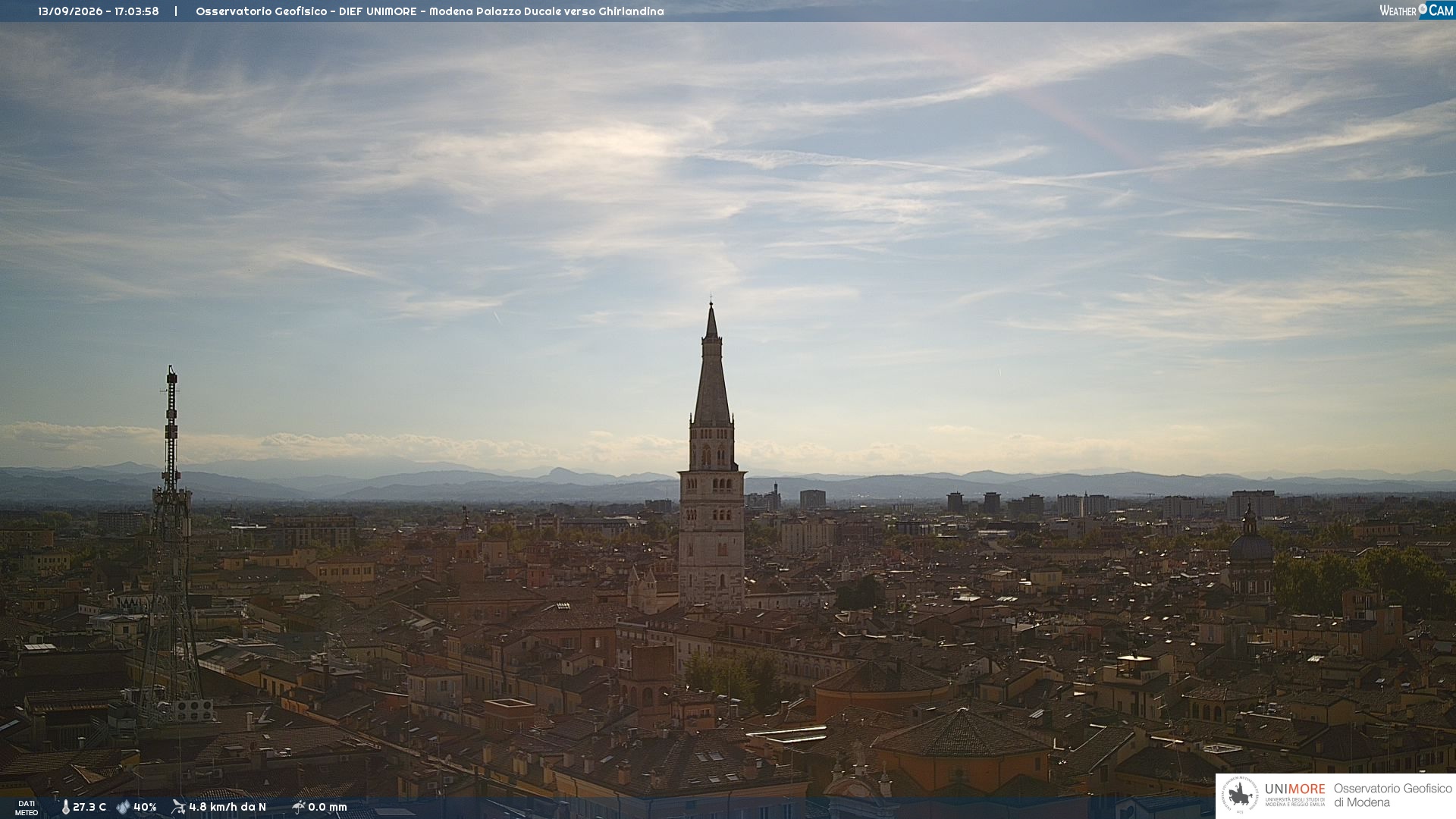Click the 0.0 mm rainfall value

(328, 807)
